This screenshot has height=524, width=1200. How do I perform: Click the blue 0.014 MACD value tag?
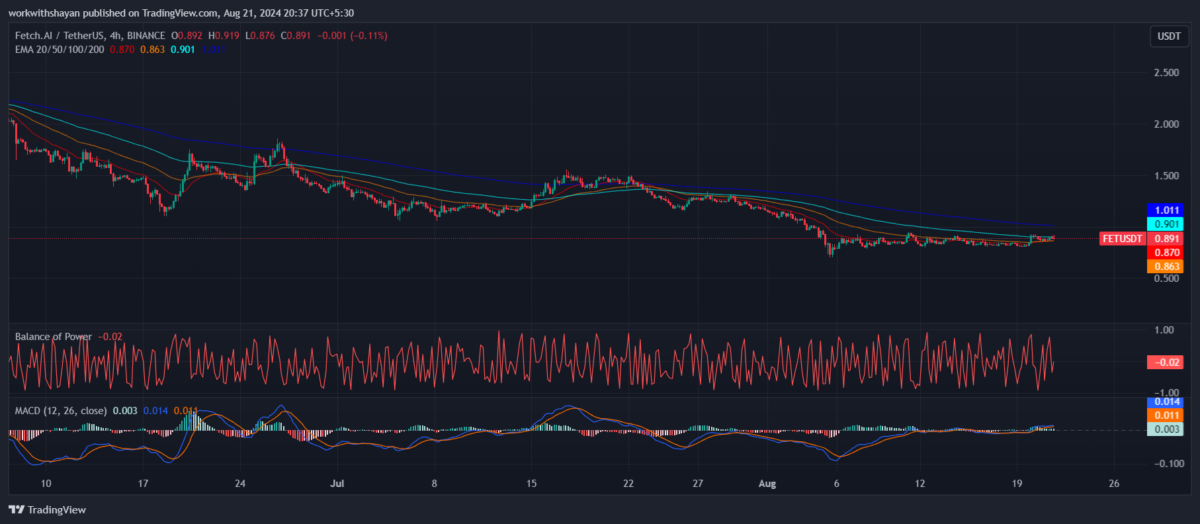pyautogui.click(x=1167, y=401)
